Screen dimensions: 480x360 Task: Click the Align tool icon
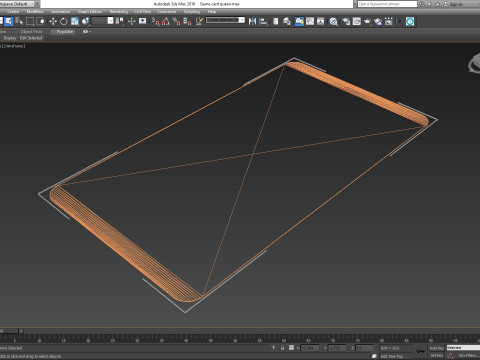(x=263, y=21)
